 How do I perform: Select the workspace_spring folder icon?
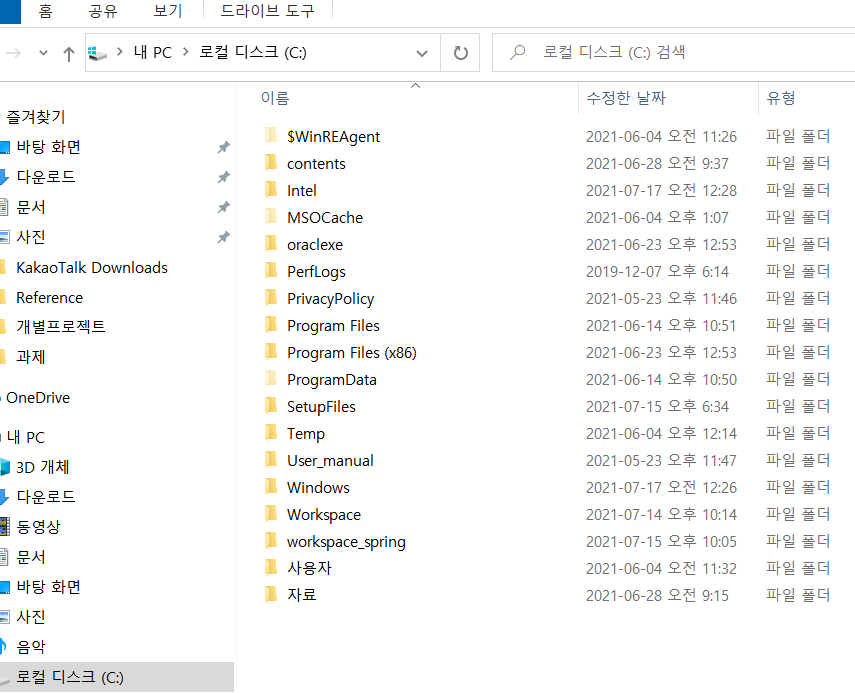tap(270, 541)
